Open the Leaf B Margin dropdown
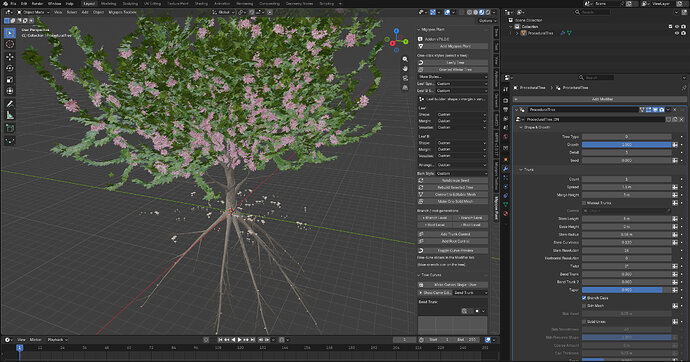This screenshot has height=362, width=690. click(x=462, y=149)
